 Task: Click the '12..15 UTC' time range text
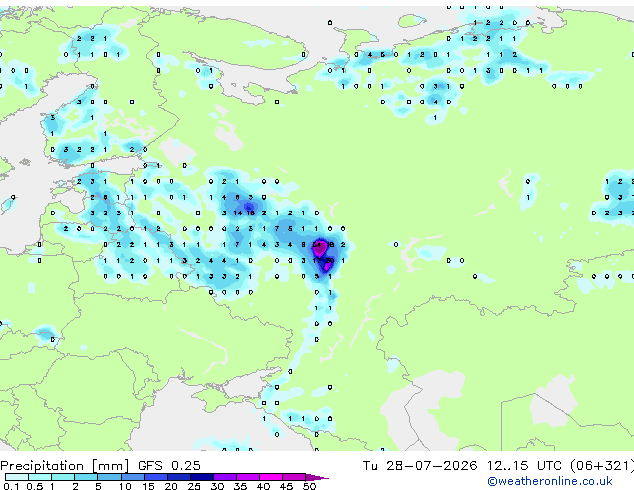pyautogui.click(x=524, y=466)
